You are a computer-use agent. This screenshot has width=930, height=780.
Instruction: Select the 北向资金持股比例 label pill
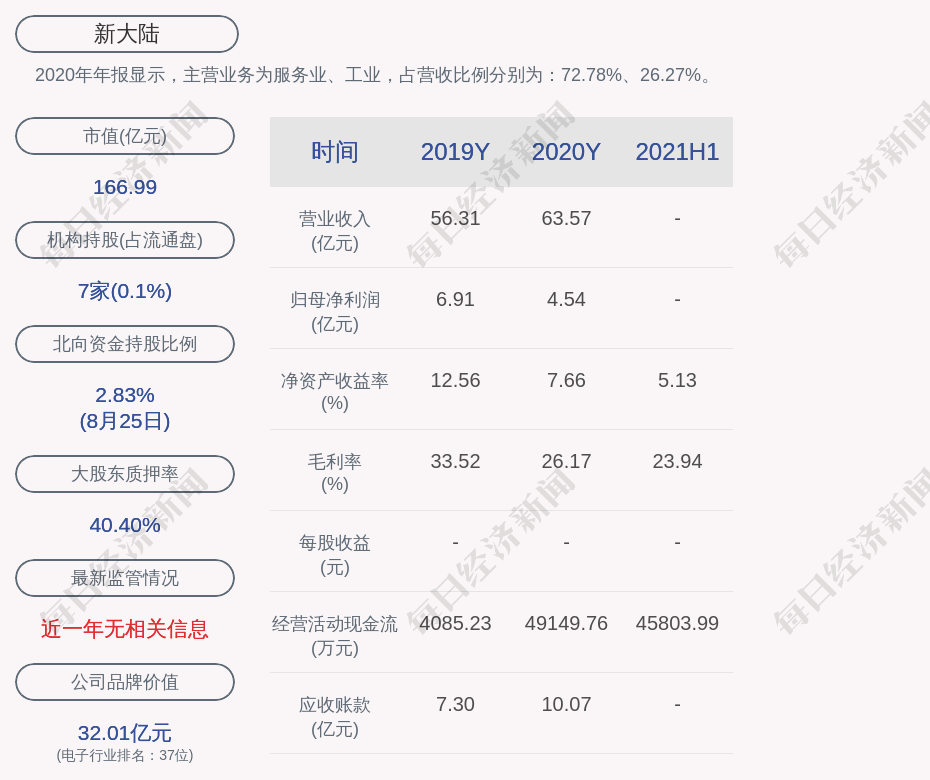tap(125, 343)
